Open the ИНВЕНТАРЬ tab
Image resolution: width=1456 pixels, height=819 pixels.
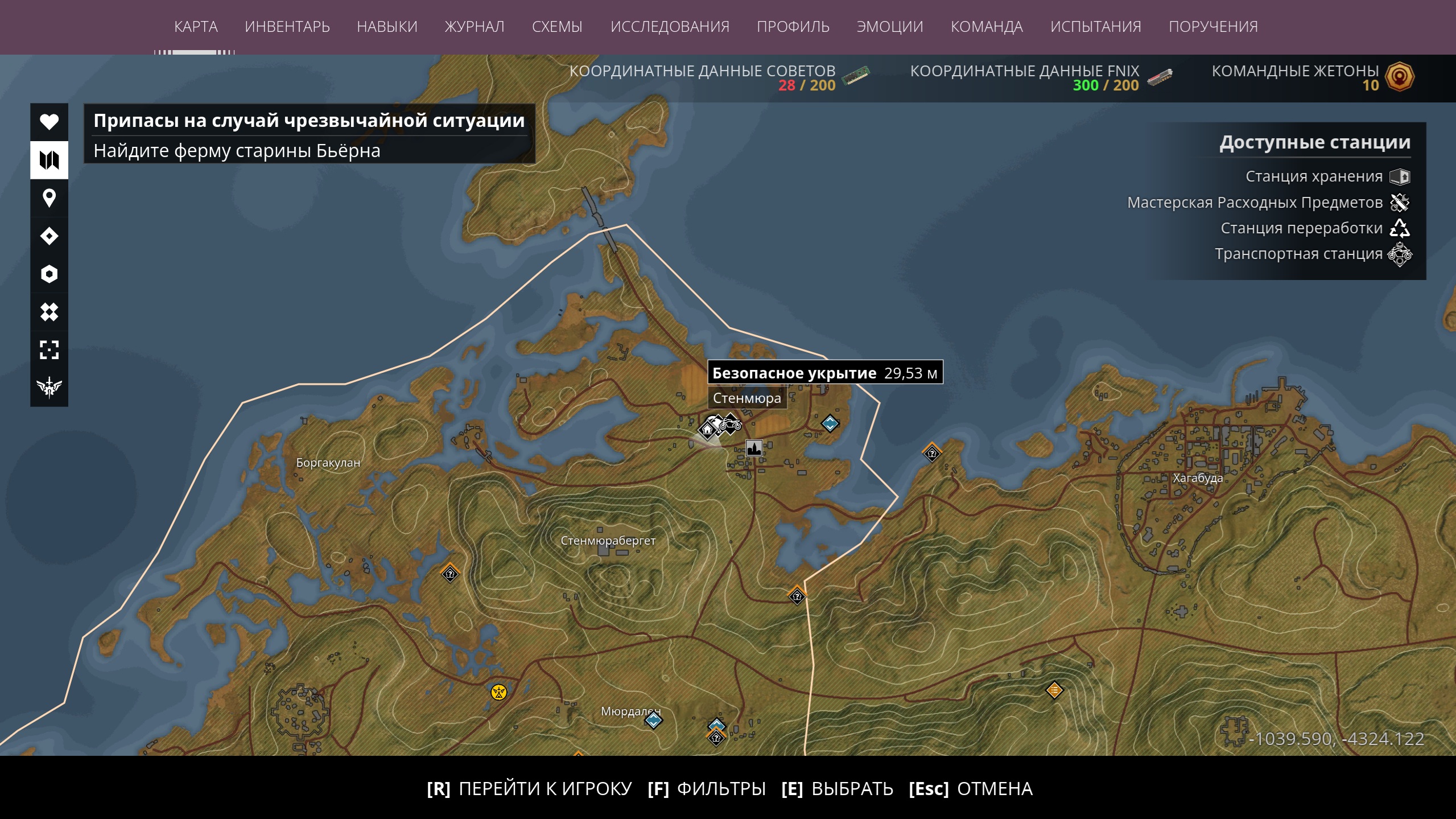coord(287,27)
